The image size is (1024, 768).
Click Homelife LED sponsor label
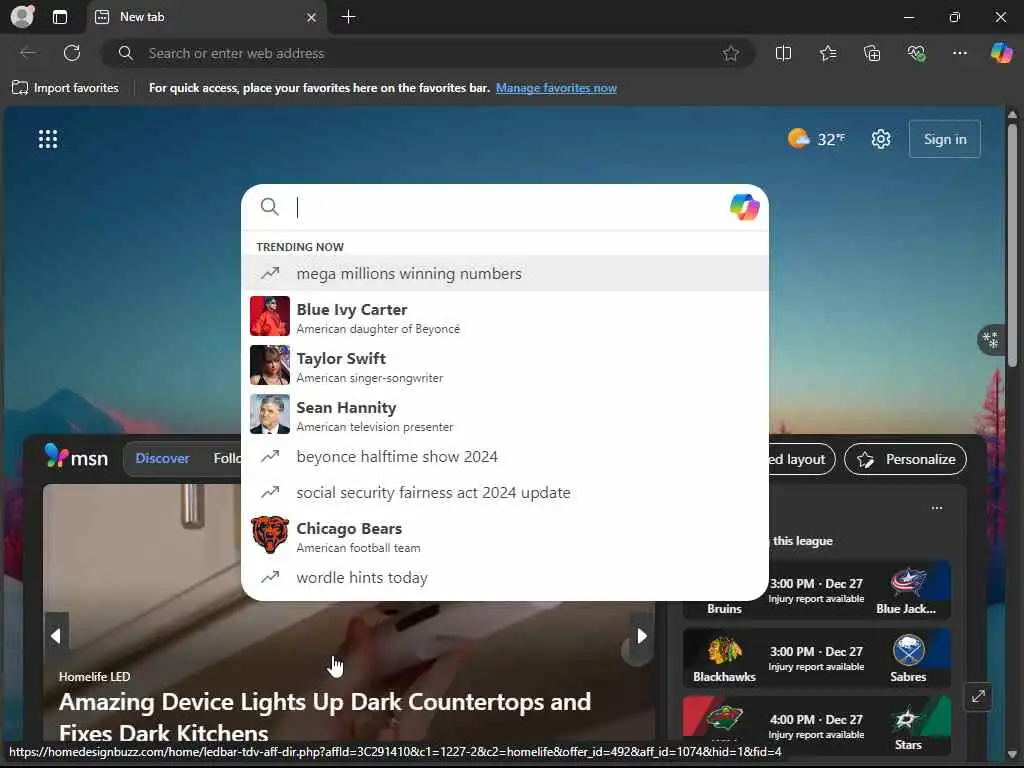[x=95, y=677]
